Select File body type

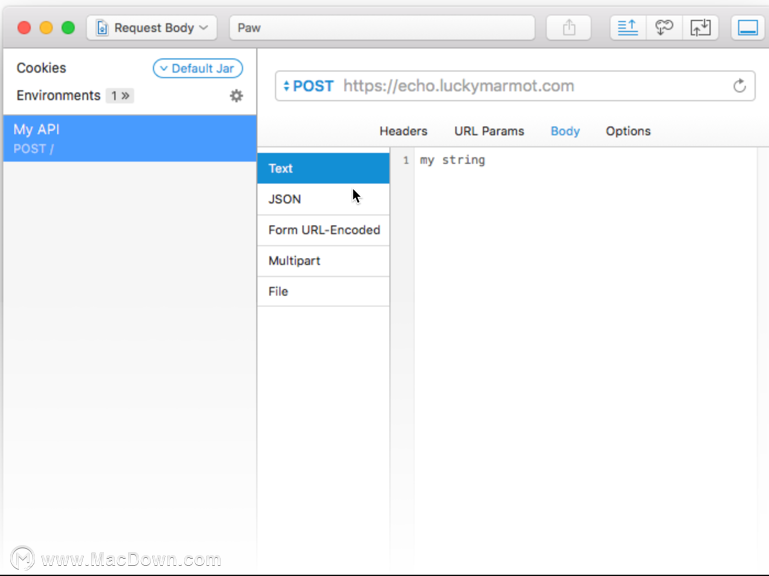click(323, 291)
